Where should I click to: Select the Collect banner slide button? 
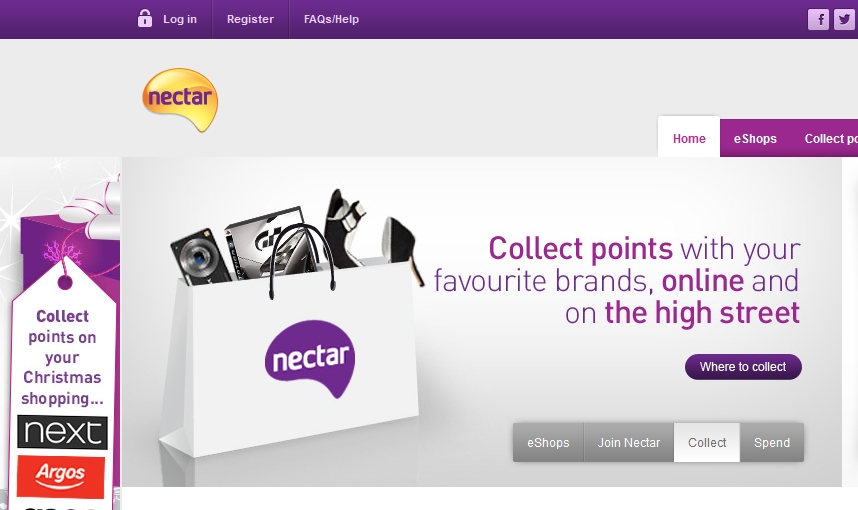point(707,442)
